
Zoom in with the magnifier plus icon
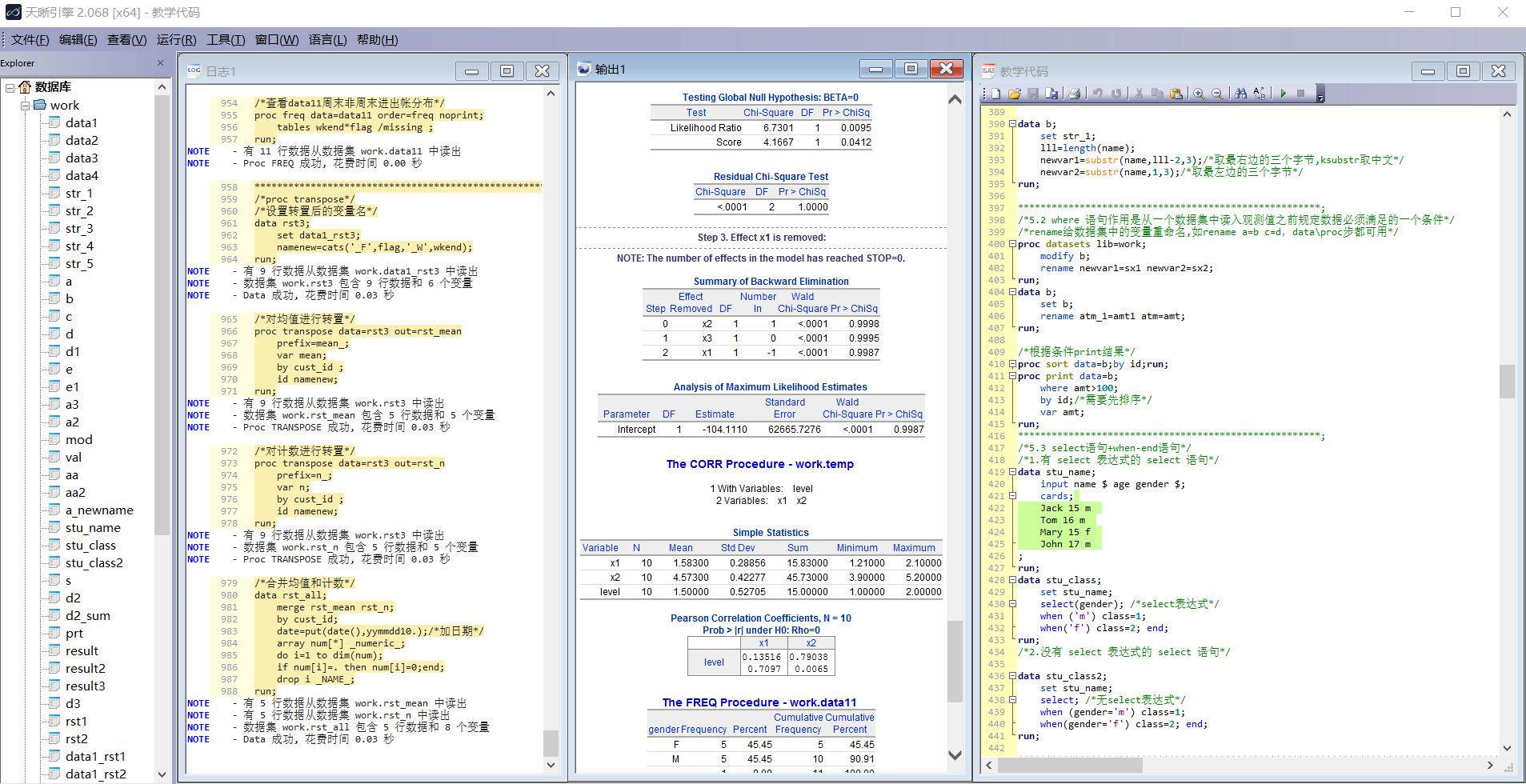tap(1199, 94)
